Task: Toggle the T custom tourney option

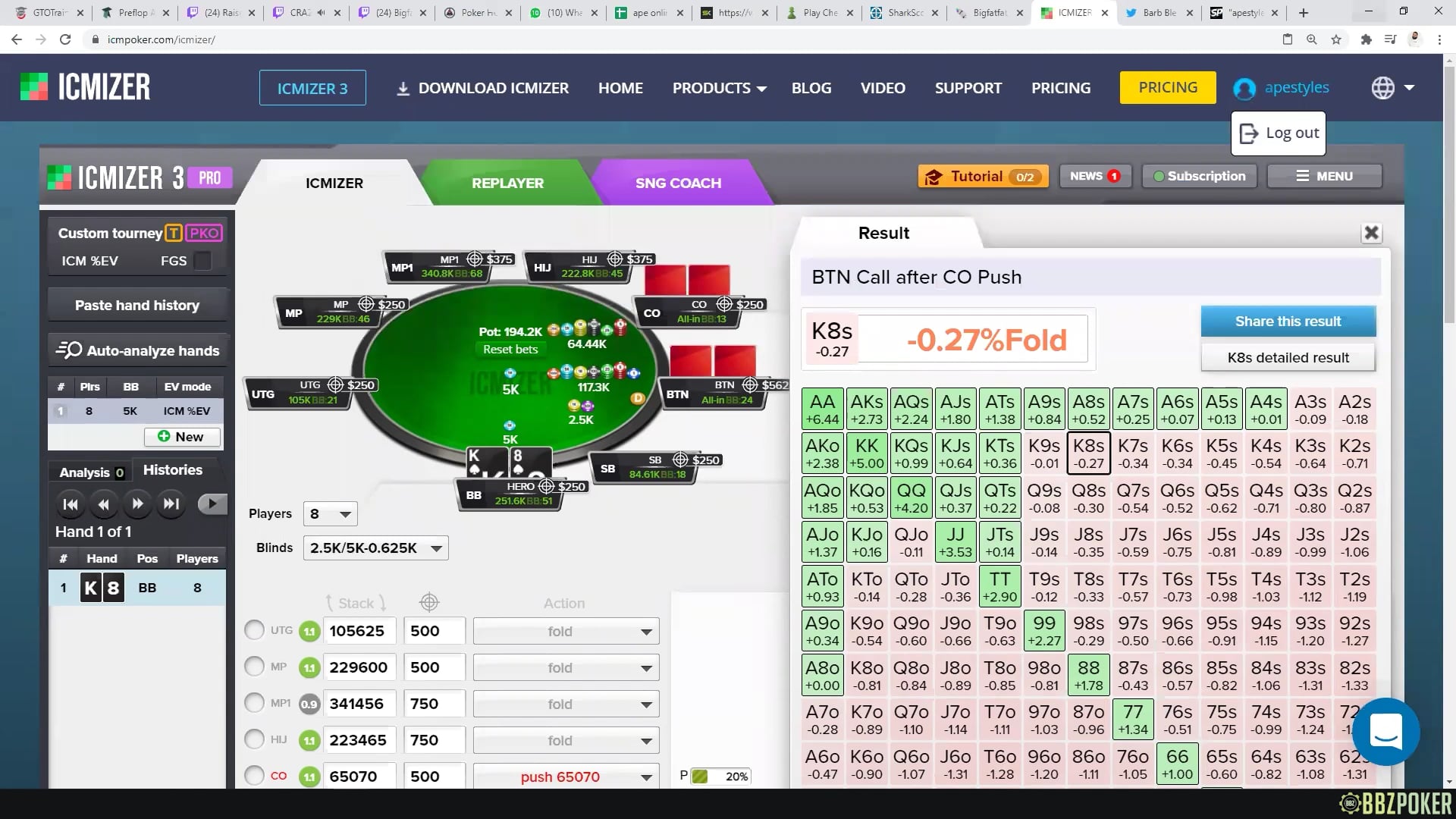Action: click(x=174, y=234)
